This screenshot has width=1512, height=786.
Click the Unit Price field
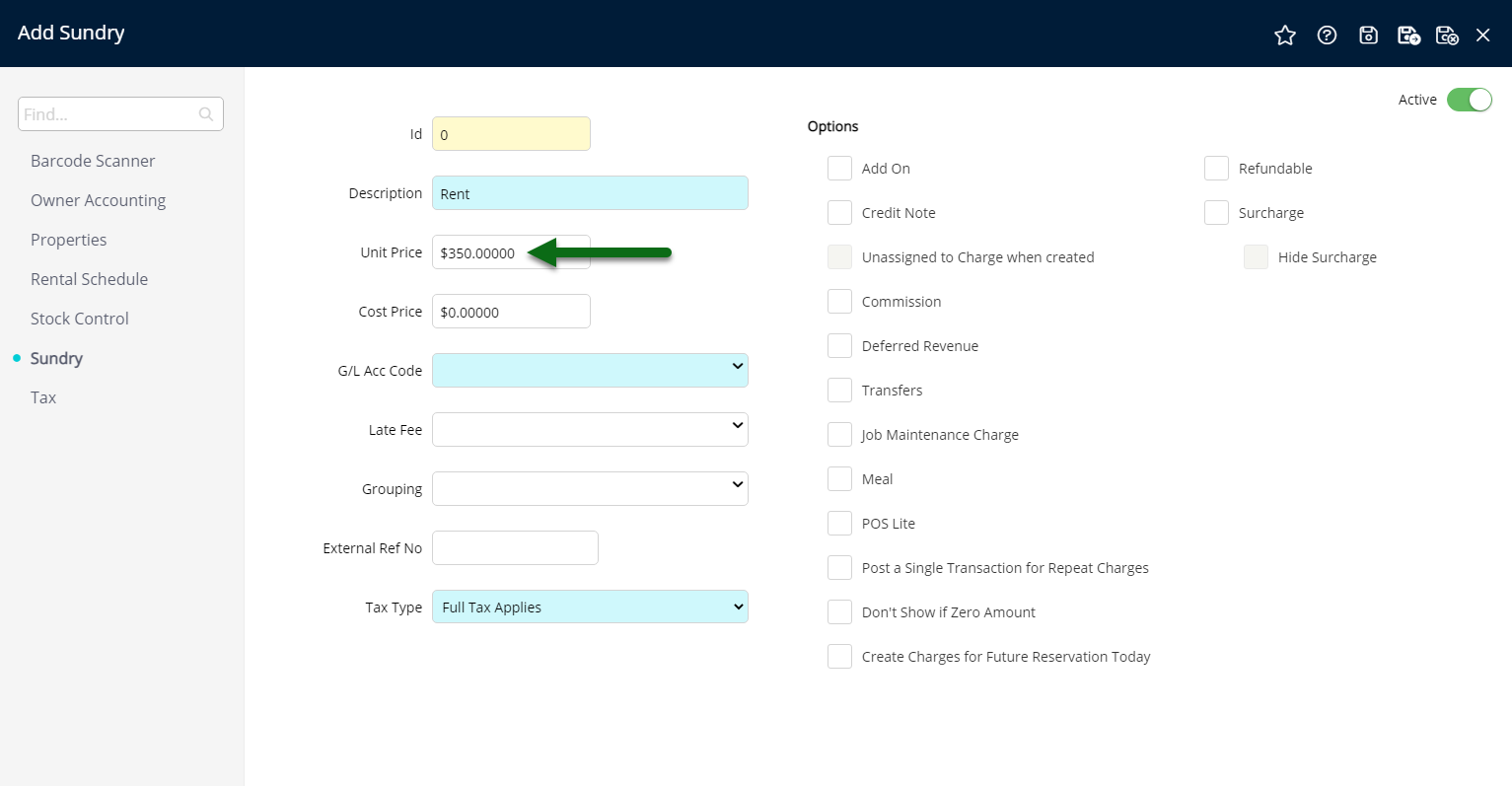click(x=511, y=252)
